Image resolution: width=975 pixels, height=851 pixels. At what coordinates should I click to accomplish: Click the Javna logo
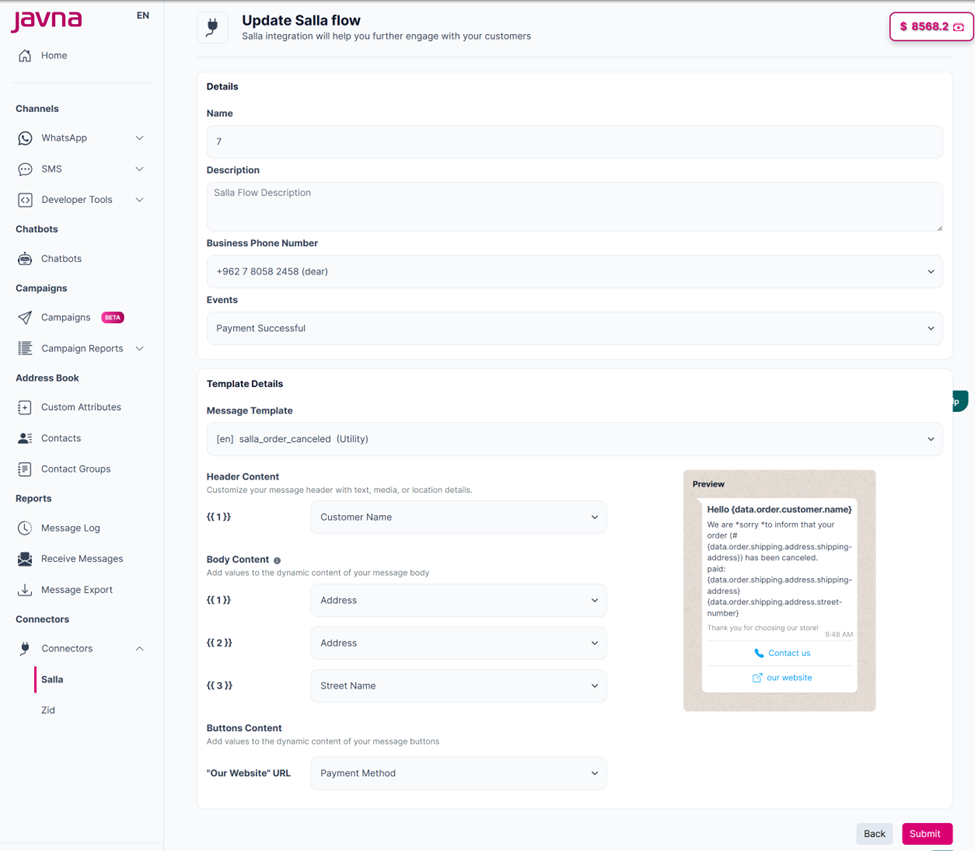(x=46, y=20)
